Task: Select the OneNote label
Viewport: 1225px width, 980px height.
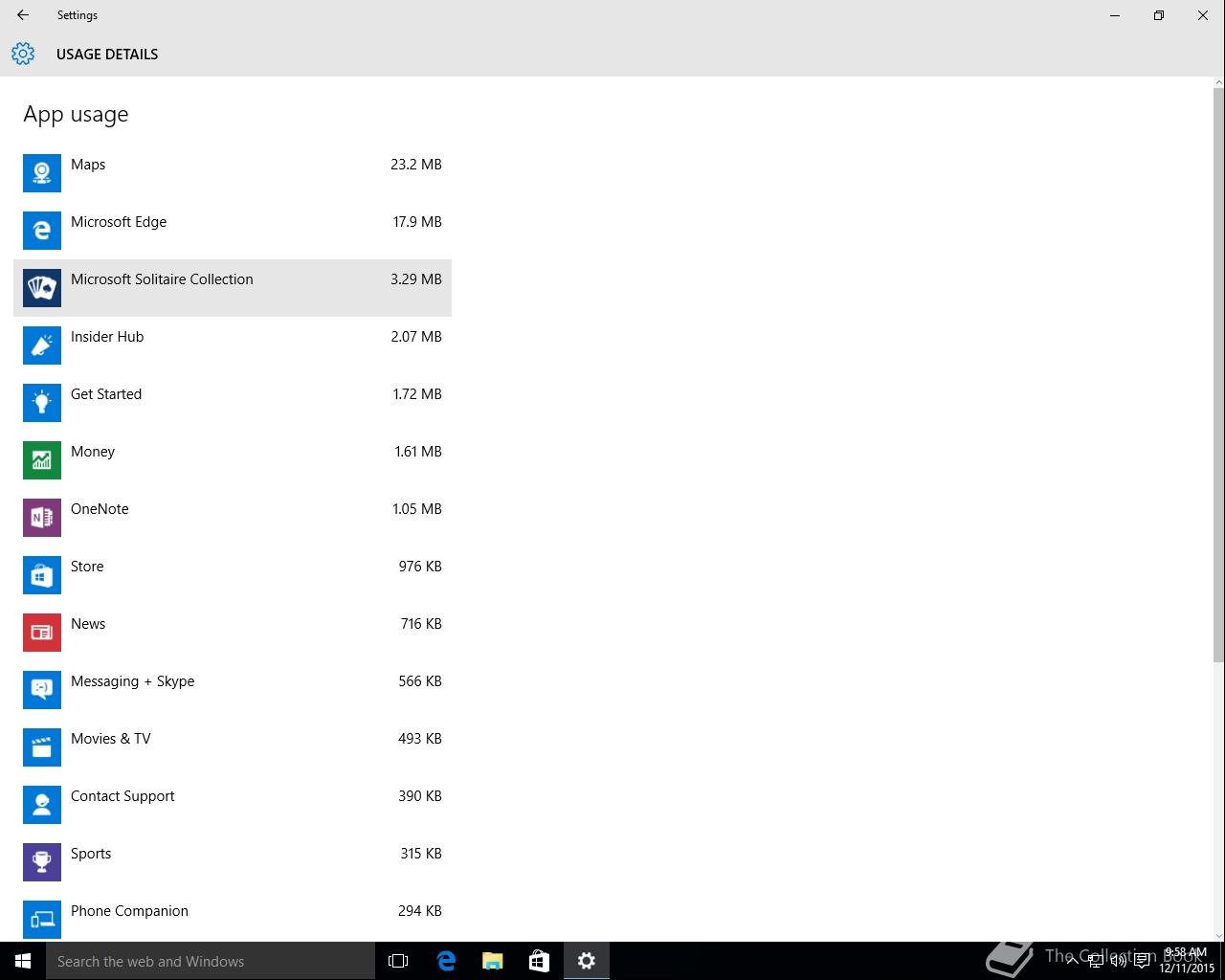Action: (100, 509)
